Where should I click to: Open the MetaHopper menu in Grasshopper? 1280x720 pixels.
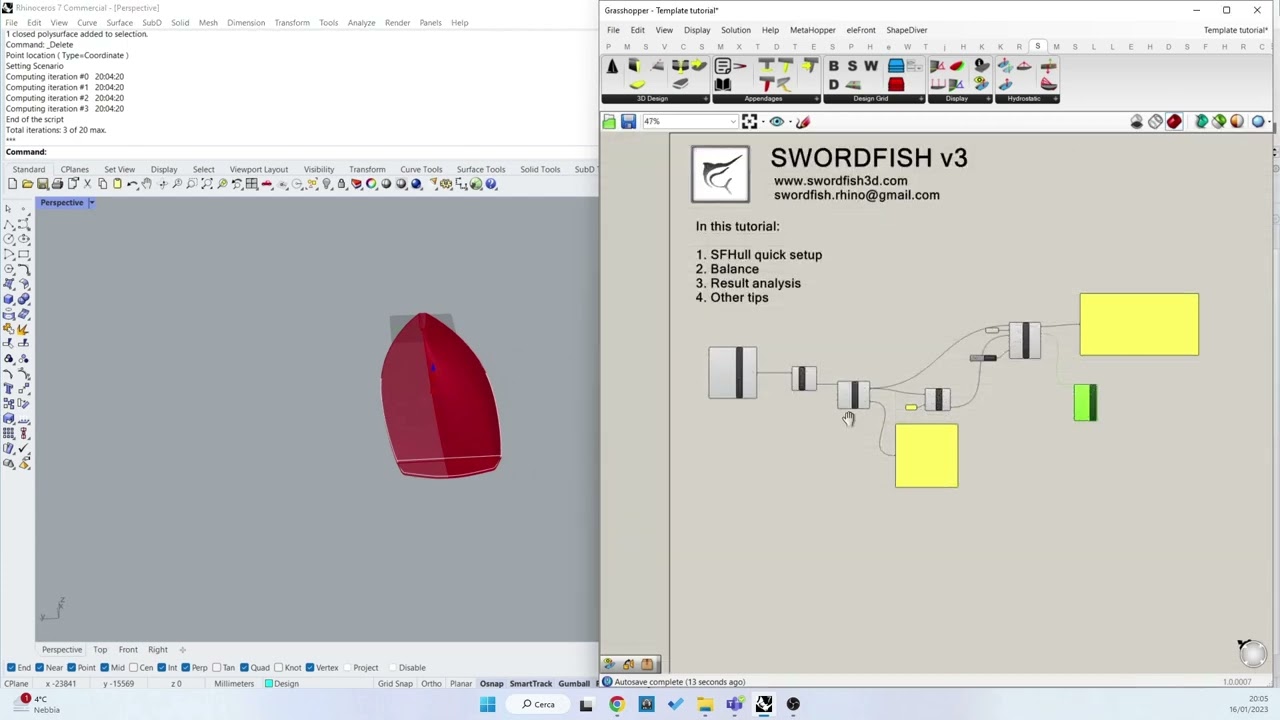point(812,30)
